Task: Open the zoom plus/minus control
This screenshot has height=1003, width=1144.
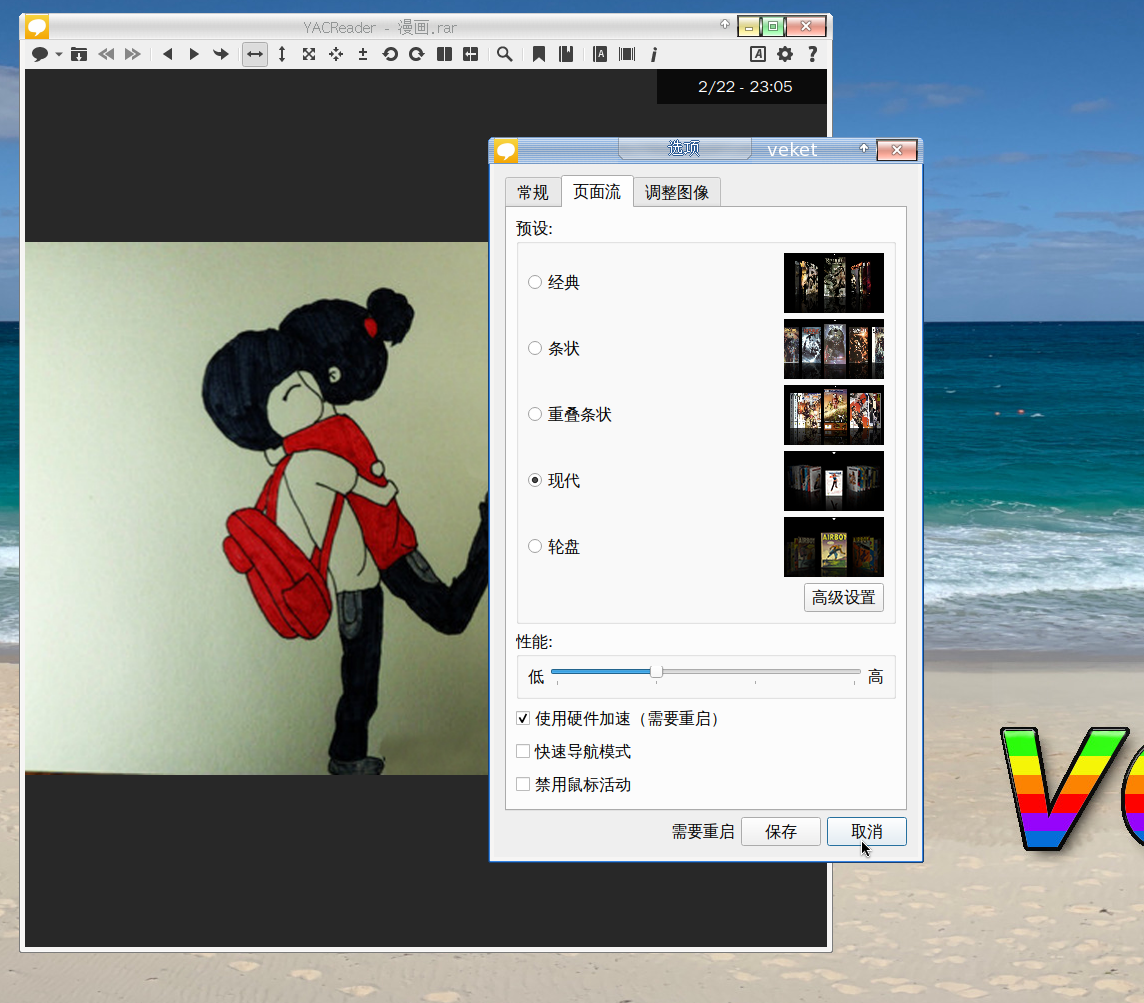Action: [x=363, y=54]
